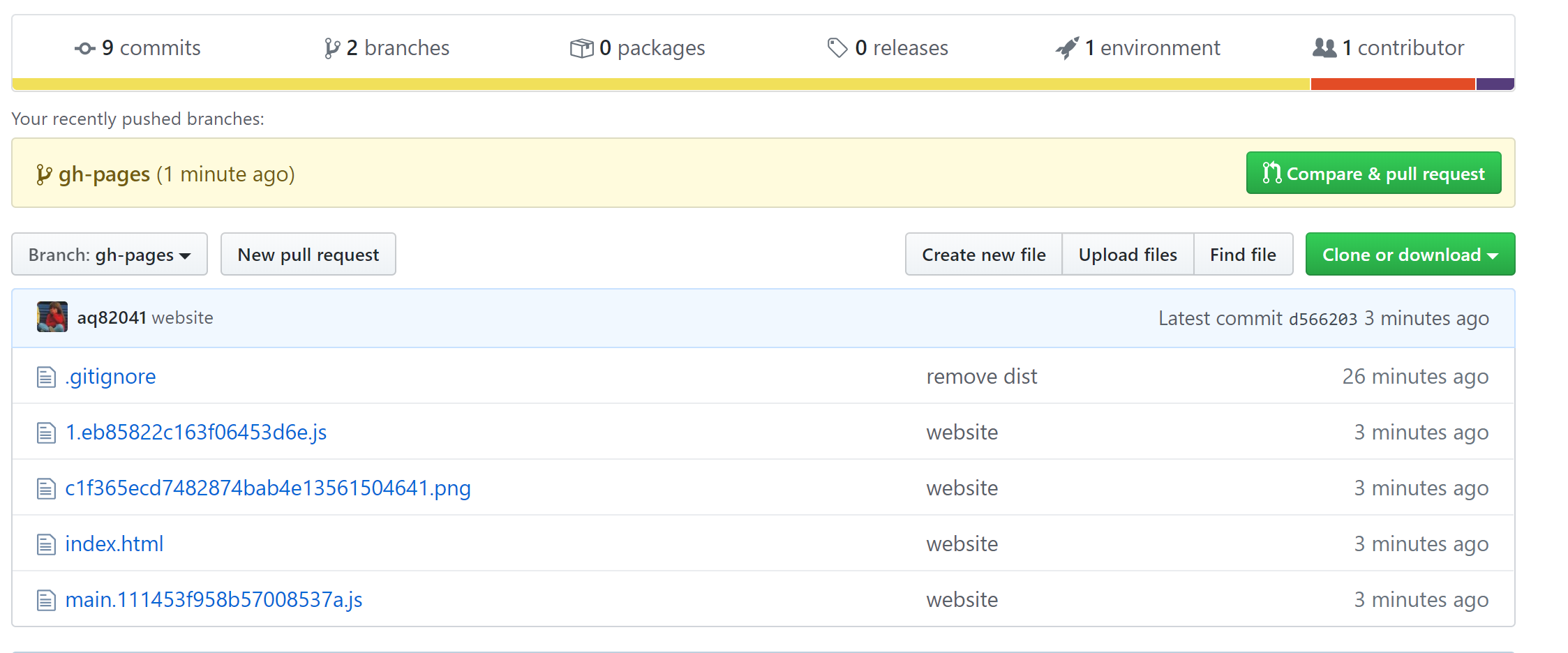Click Compare & pull request button
This screenshot has height=653, width=1568.
[x=1373, y=173]
